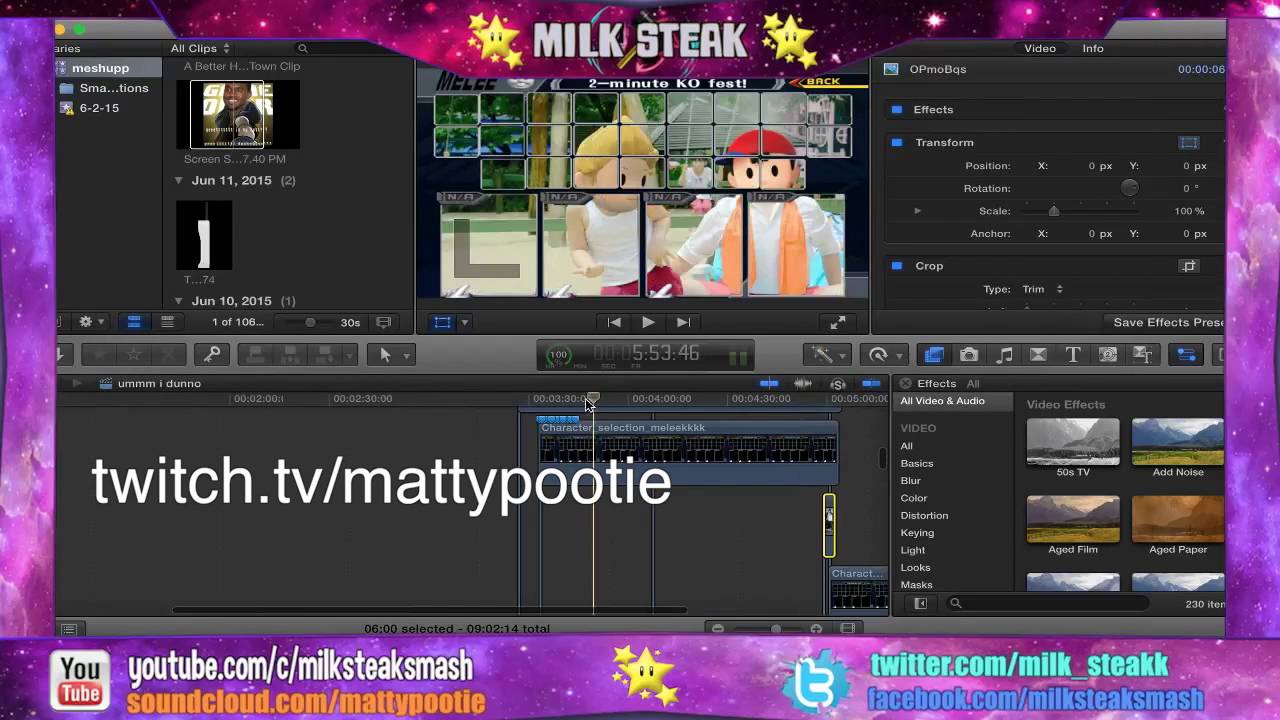Toggle timeline snapping button

872,383
